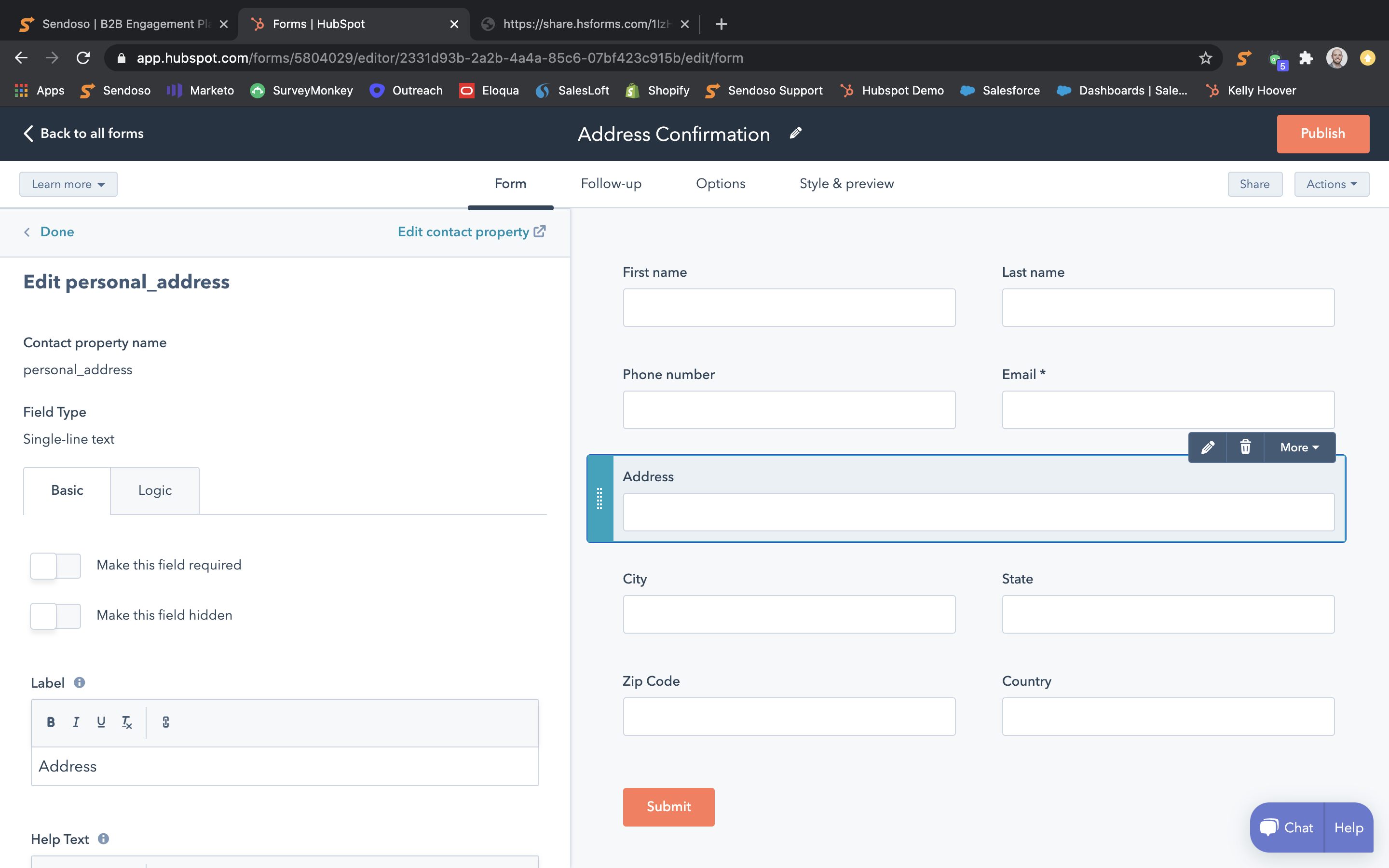Screen dimensions: 1389x868
Task: Click the info icon next to Label
Action: tap(79, 682)
